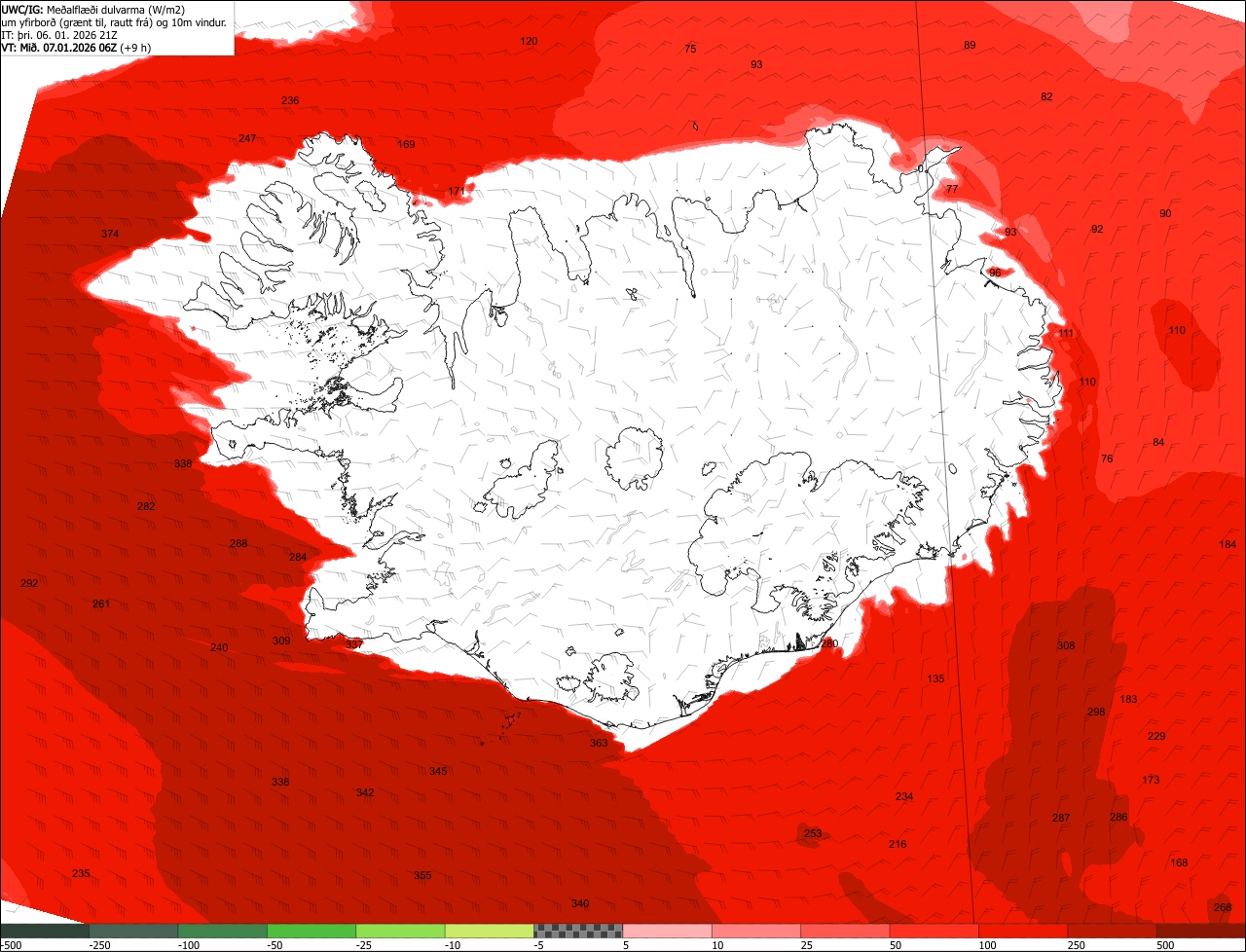This screenshot has width=1246, height=952.
Task: Pick the light red 25 to 50 swatch
Action: [846, 932]
